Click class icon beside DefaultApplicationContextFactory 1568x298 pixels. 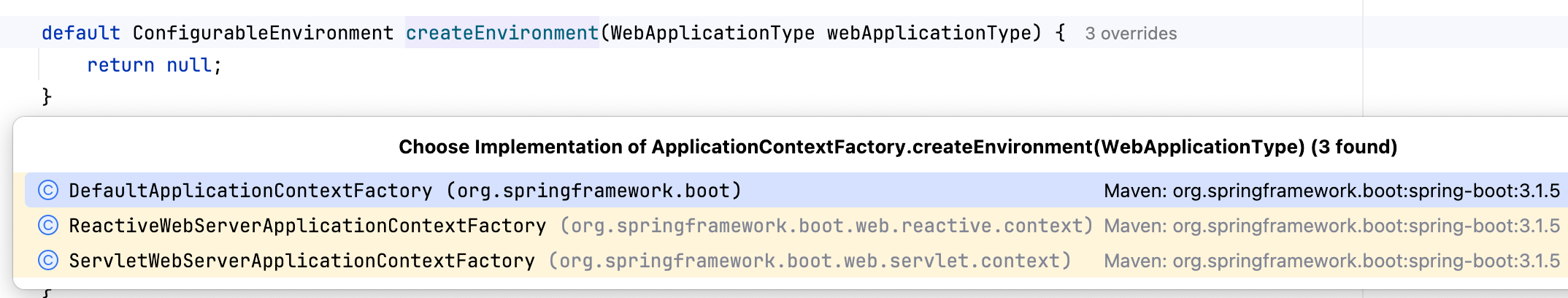tap(48, 191)
